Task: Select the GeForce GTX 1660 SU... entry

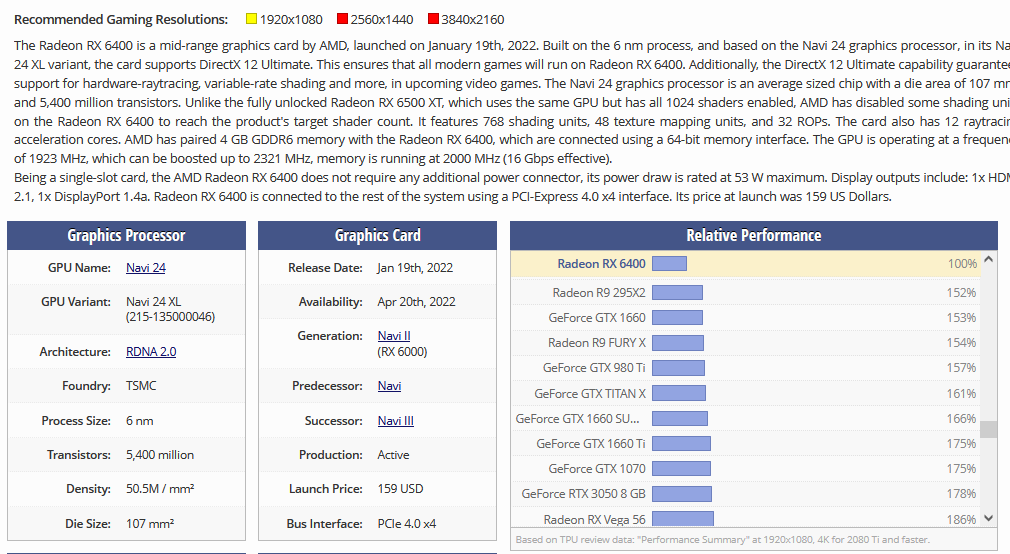Action: click(x=745, y=419)
